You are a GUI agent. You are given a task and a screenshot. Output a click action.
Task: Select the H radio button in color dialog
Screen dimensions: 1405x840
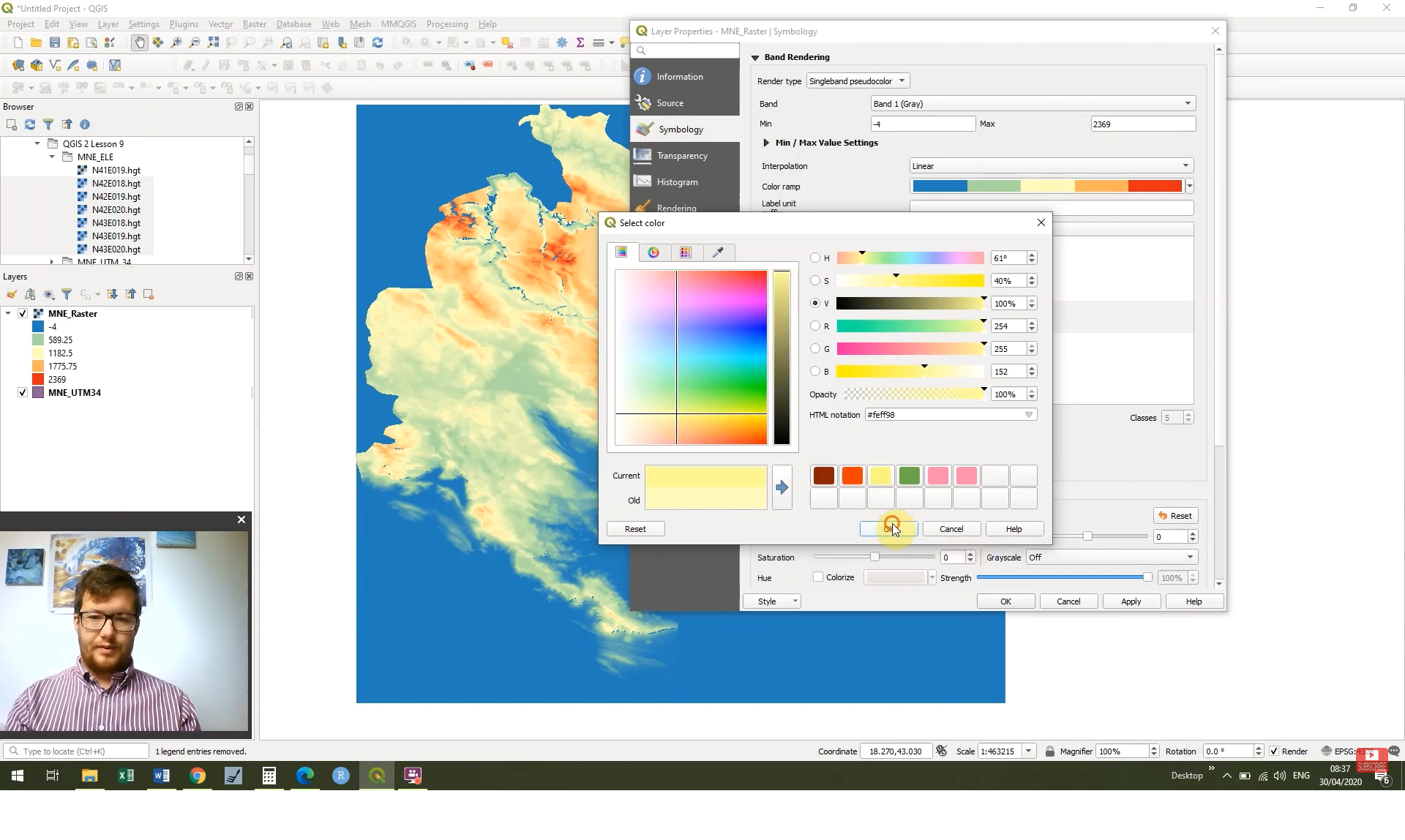click(x=816, y=258)
